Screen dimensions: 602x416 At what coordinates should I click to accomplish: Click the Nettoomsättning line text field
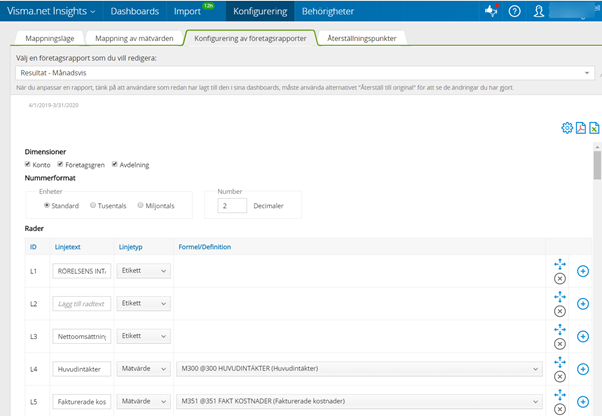click(x=82, y=336)
